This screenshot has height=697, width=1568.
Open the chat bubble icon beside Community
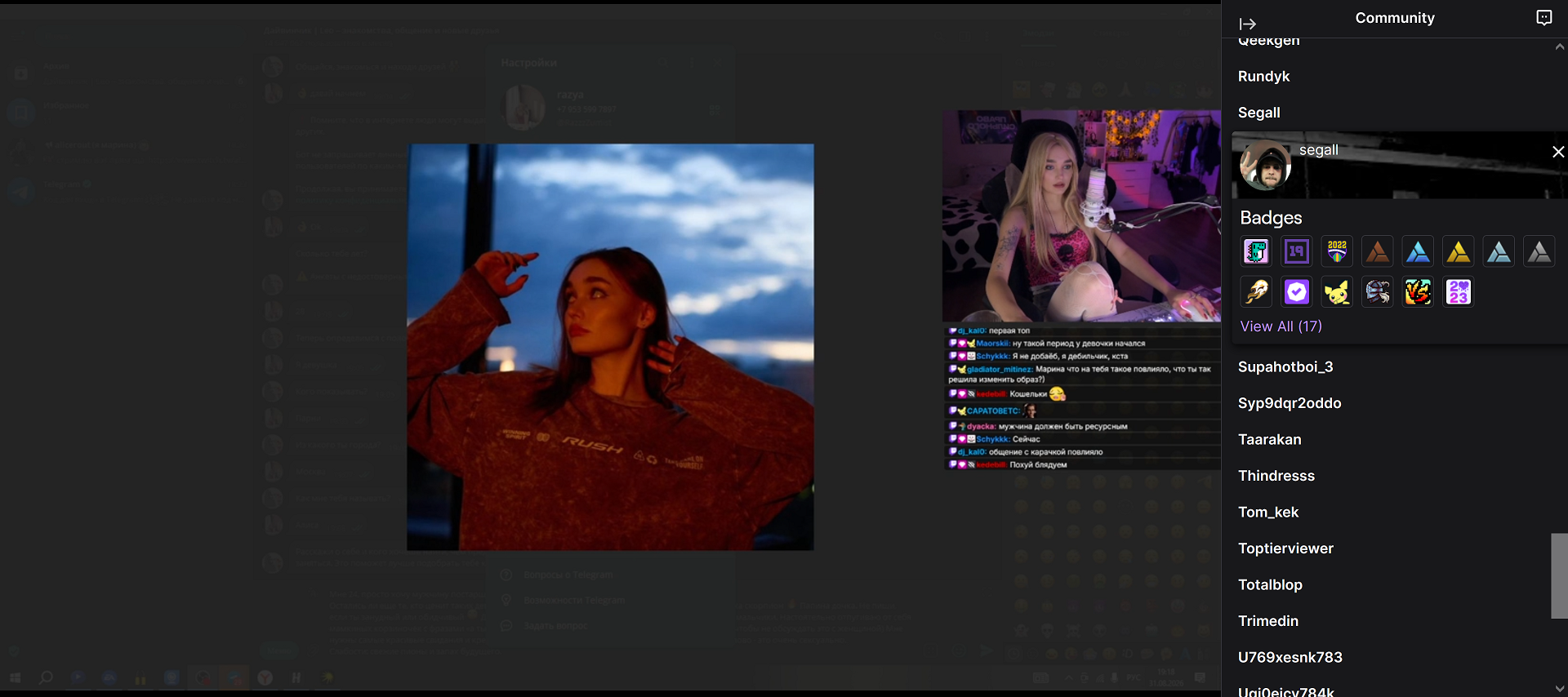tap(1543, 18)
